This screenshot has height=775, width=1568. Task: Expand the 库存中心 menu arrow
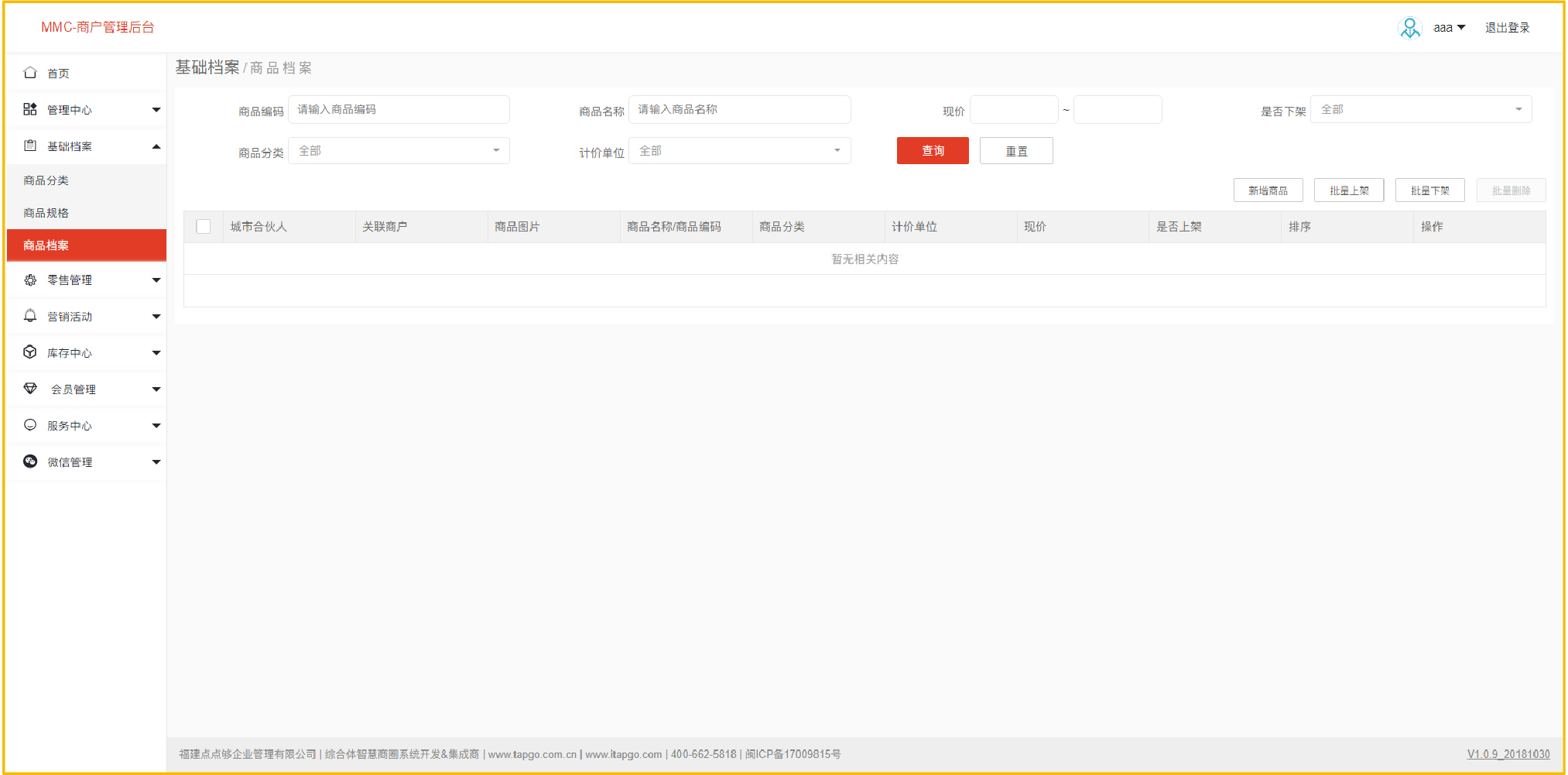click(x=156, y=353)
